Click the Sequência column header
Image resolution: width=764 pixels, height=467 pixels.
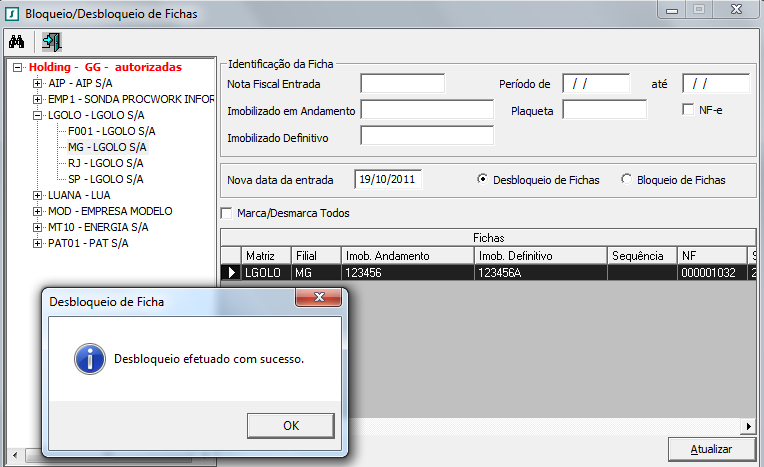(x=642, y=256)
